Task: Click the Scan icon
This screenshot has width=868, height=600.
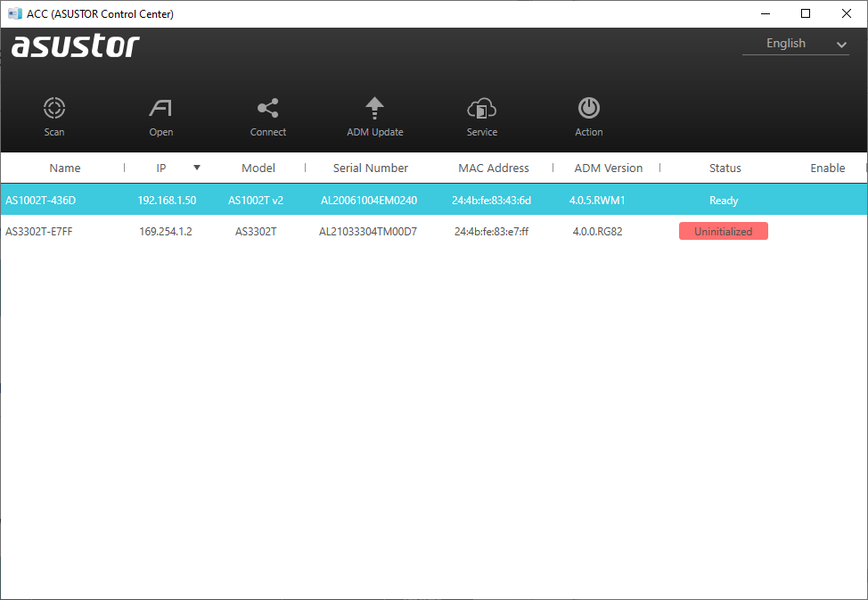Action: [54, 108]
